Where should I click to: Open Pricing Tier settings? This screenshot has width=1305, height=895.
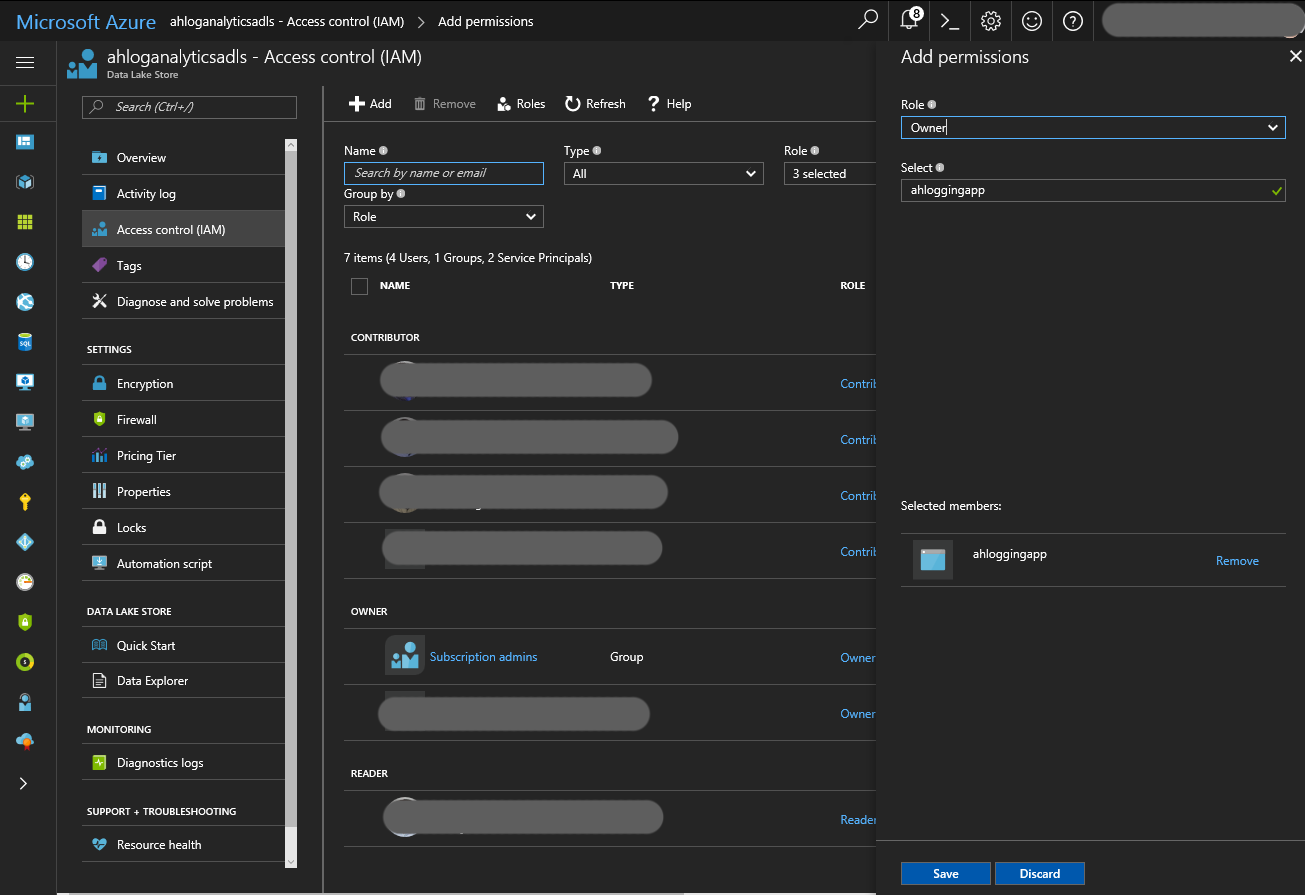(x=184, y=456)
